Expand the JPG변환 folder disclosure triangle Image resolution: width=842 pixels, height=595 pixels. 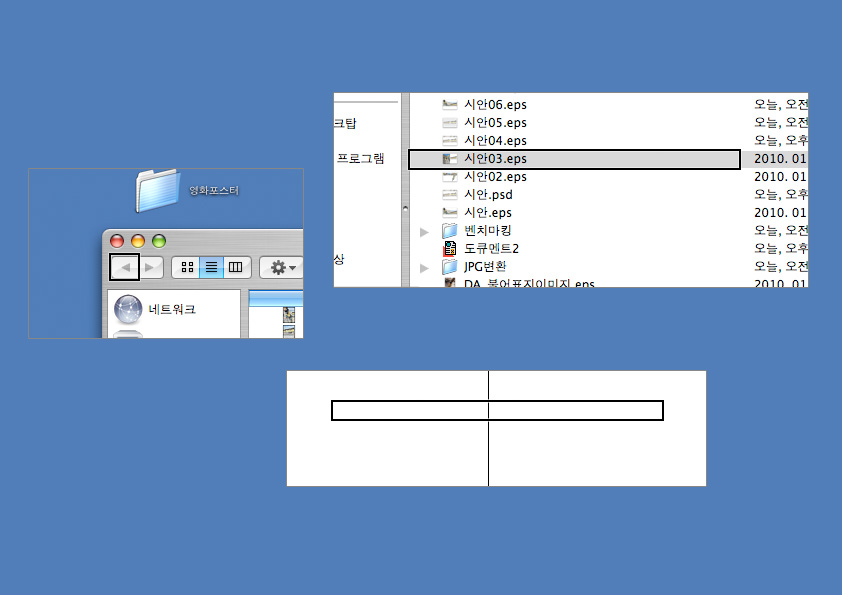(425, 267)
